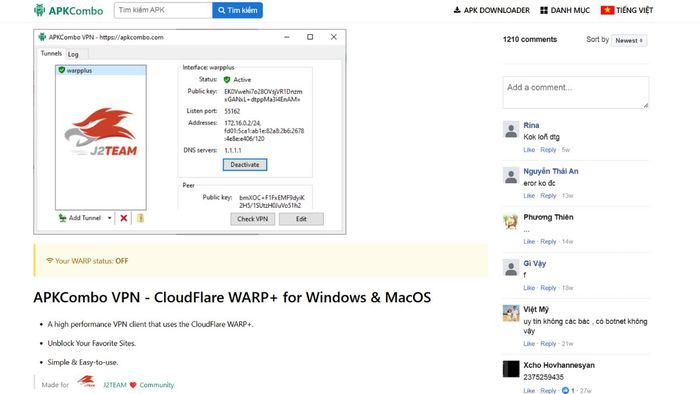
Task: Click Add Tunnel in the VPN window
Action: [80, 218]
